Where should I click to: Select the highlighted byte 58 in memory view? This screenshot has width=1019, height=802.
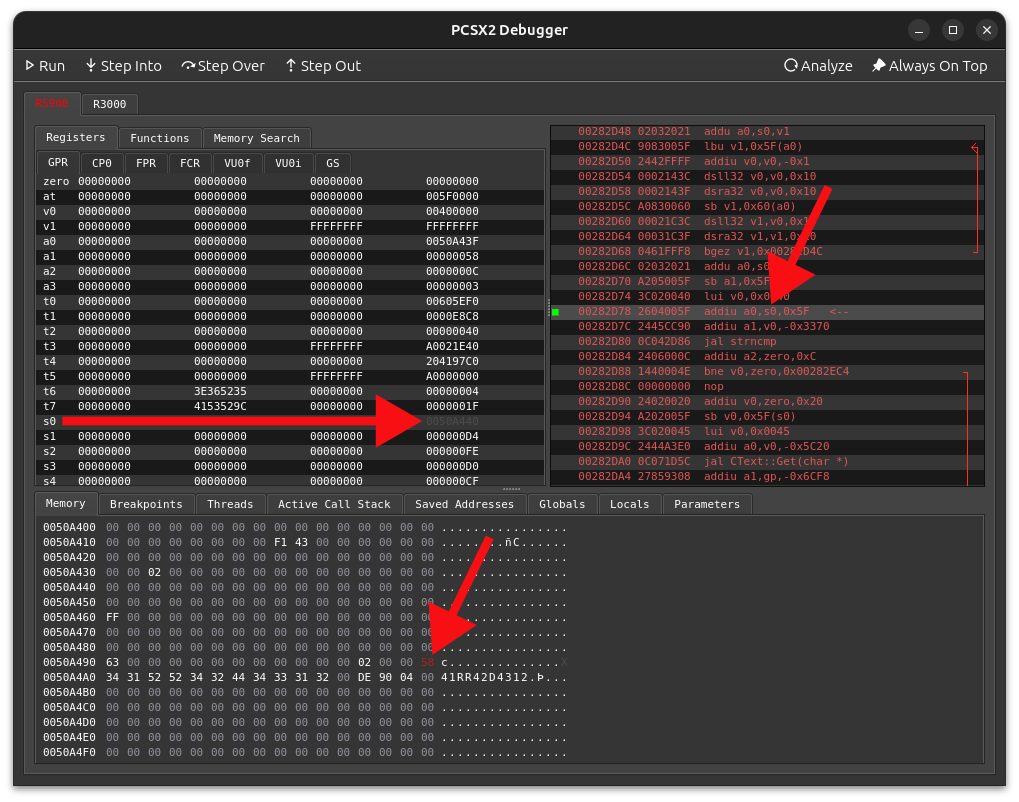point(427,662)
